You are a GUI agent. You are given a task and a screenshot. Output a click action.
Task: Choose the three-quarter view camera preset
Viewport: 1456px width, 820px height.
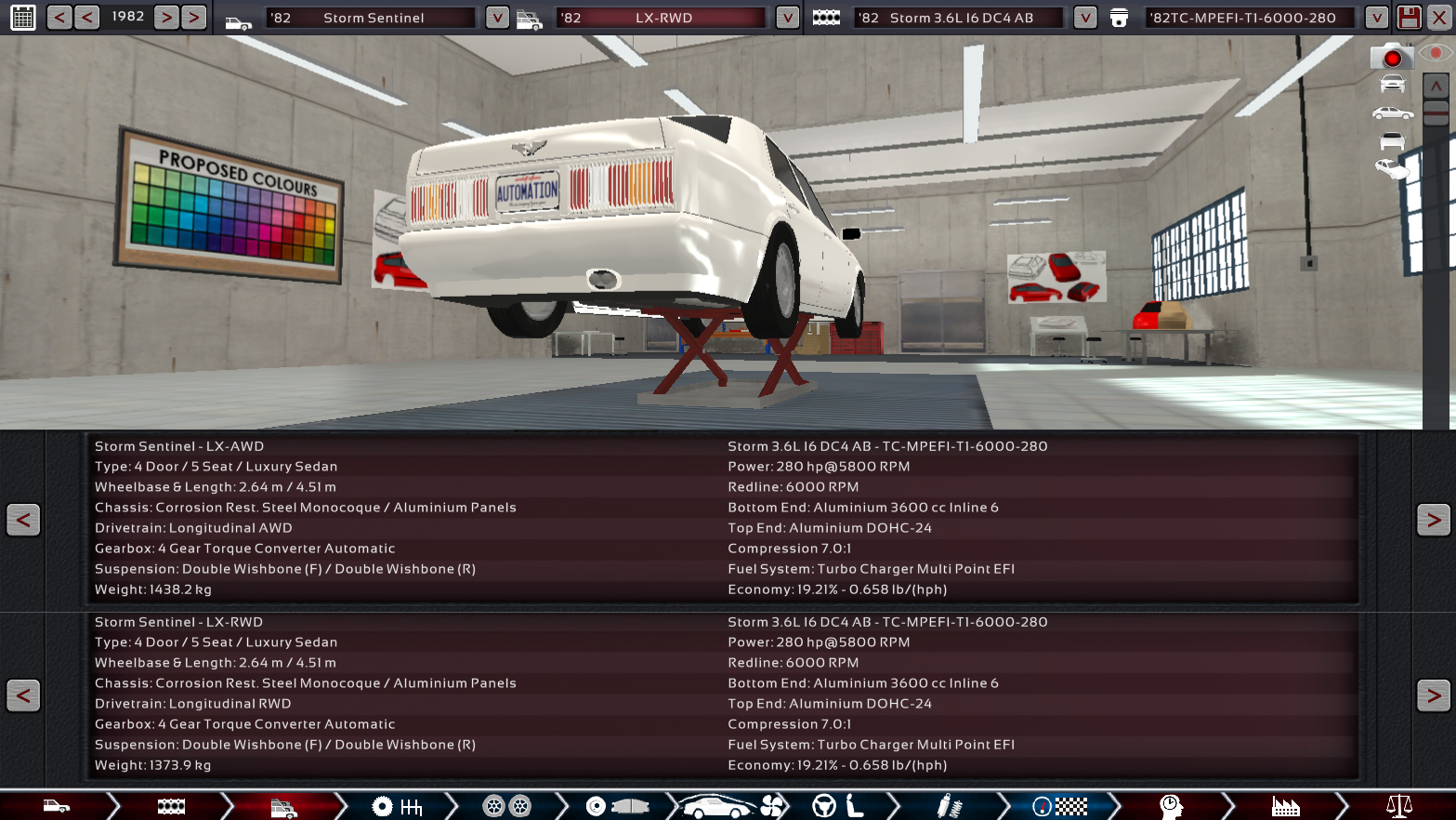click(1391, 169)
